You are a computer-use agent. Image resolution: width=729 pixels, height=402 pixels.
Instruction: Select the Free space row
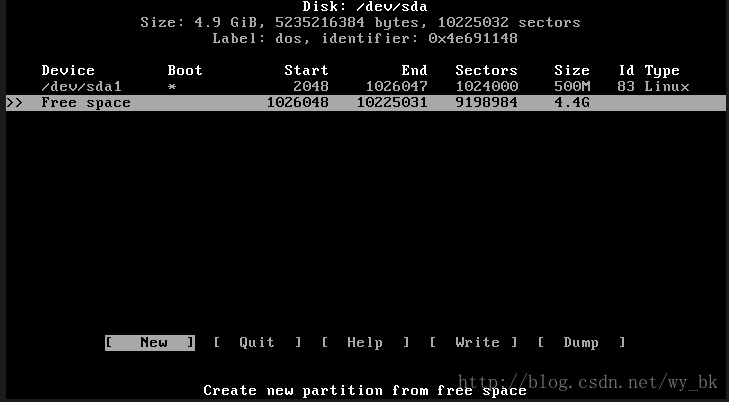pos(365,103)
